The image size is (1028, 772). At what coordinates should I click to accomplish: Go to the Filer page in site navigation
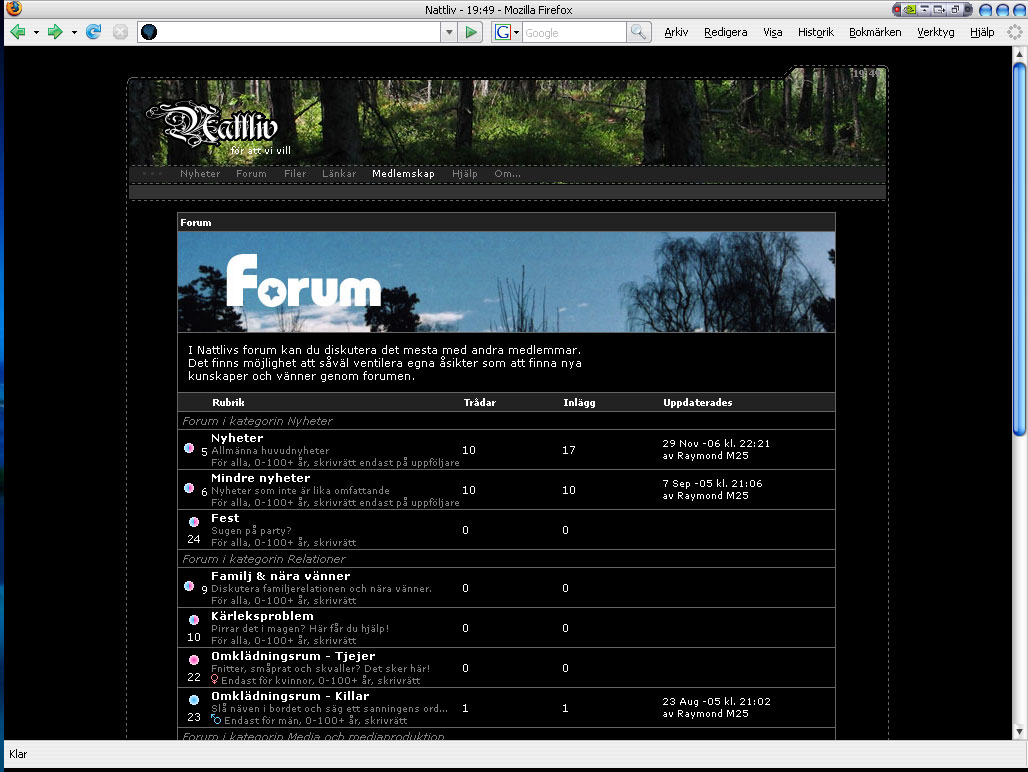click(x=295, y=174)
